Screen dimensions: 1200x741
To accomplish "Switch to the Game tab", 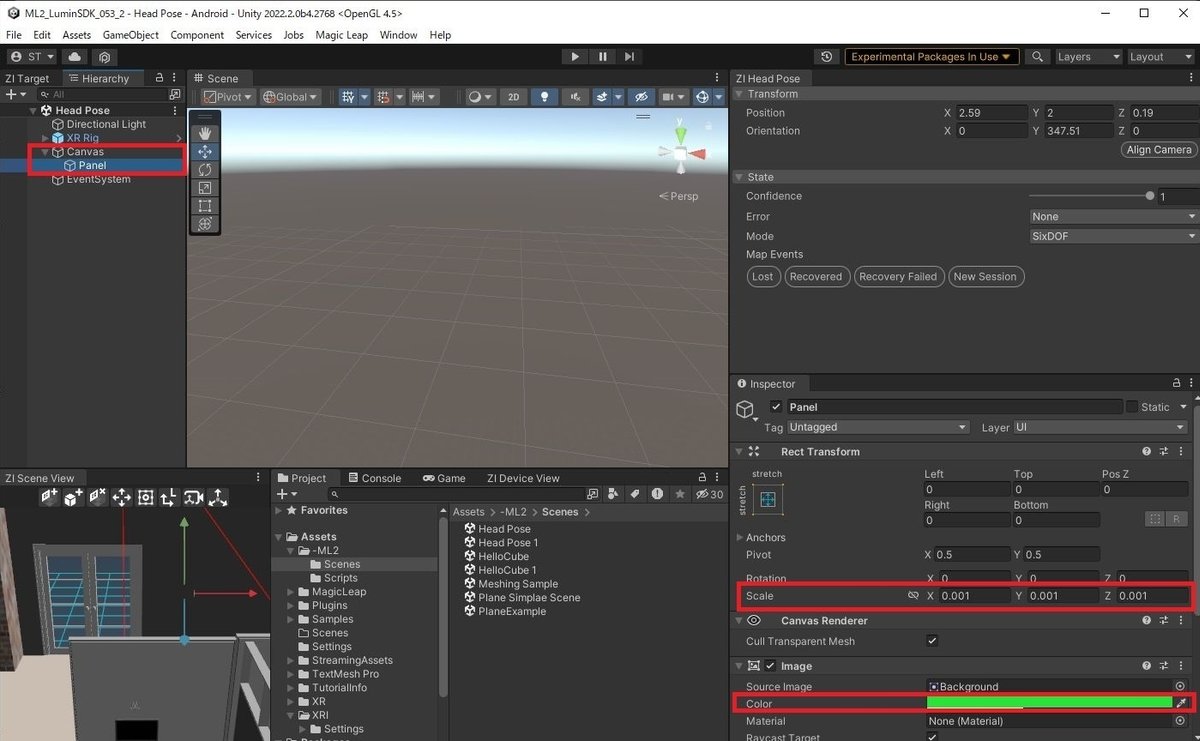I will (444, 478).
